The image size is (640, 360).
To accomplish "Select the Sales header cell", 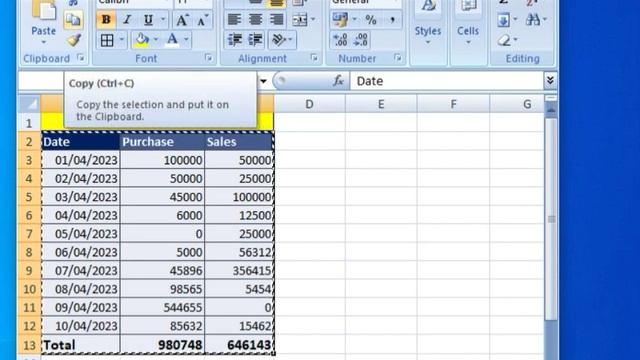I will tap(239, 142).
